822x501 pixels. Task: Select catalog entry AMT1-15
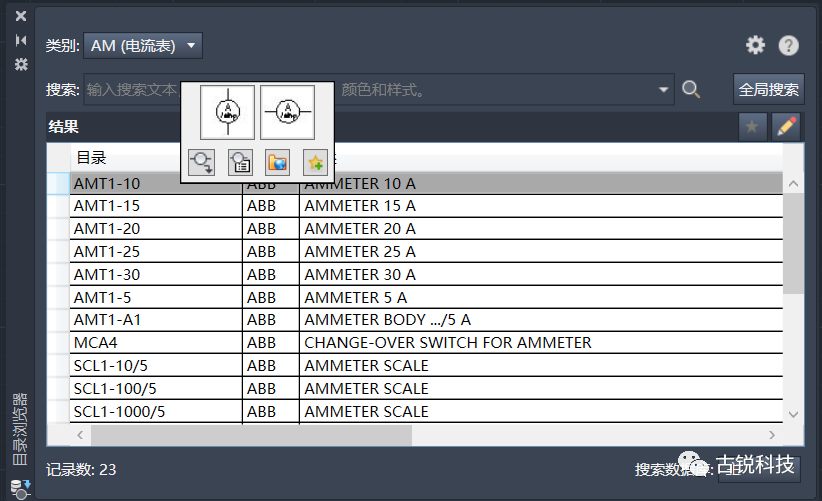(x=107, y=206)
